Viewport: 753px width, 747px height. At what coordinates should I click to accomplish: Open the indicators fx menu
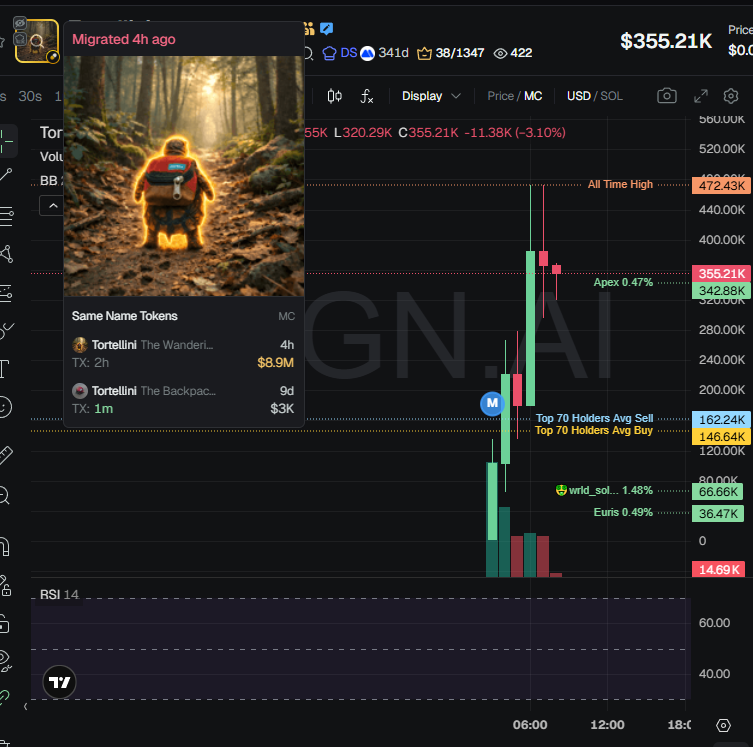click(366, 96)
